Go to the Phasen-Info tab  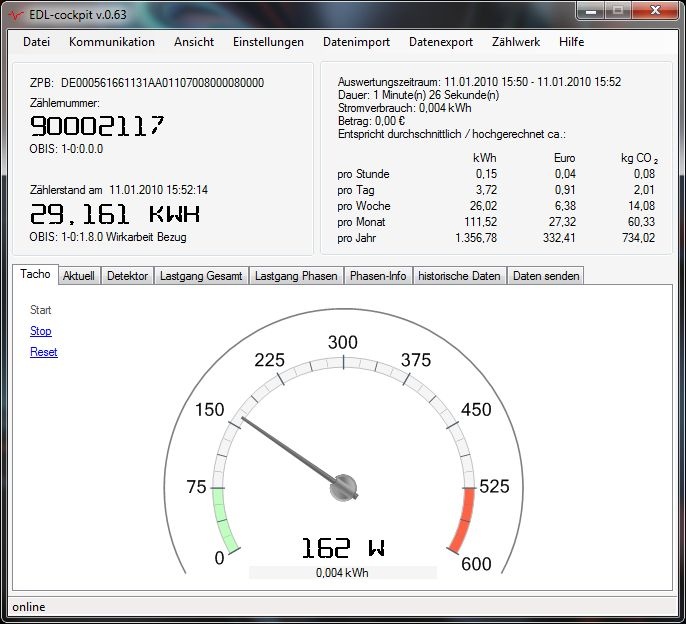pyautogui.click(x=378, y=276)
